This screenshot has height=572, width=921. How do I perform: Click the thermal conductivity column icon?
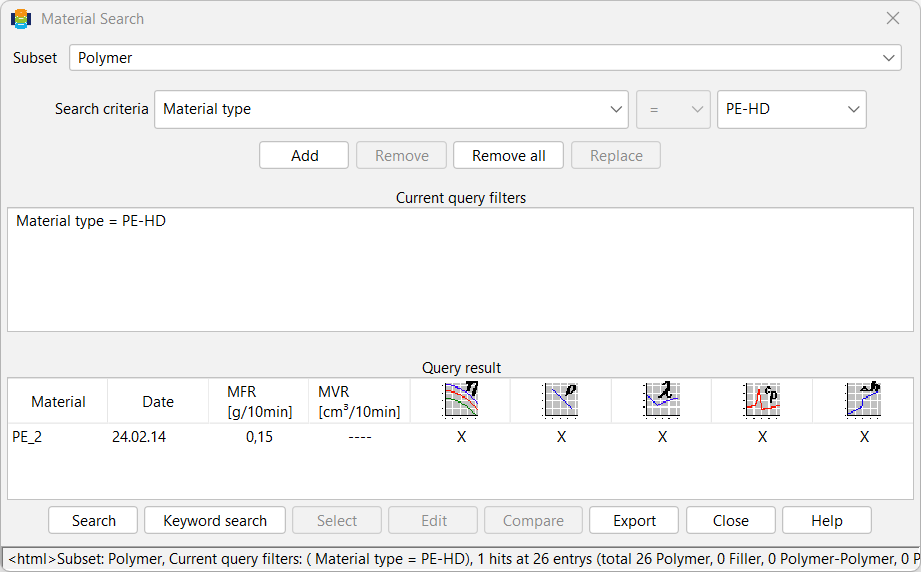pos(662,400)
